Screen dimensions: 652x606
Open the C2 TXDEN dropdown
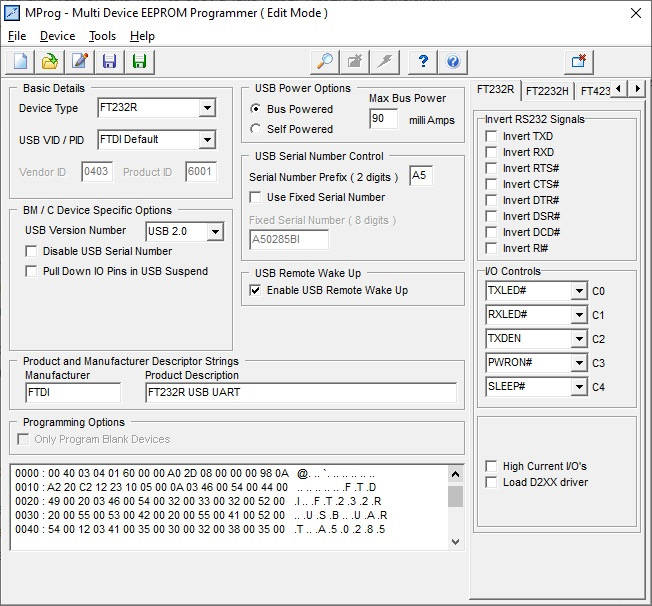[x=579, y=339]
